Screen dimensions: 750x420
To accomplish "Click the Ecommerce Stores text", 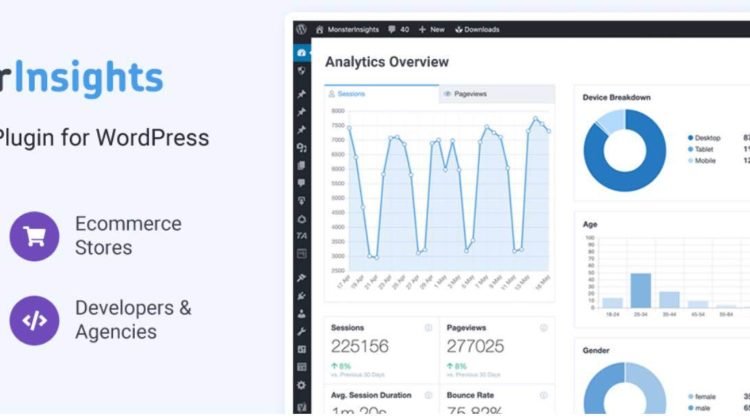I will point(128,236).
